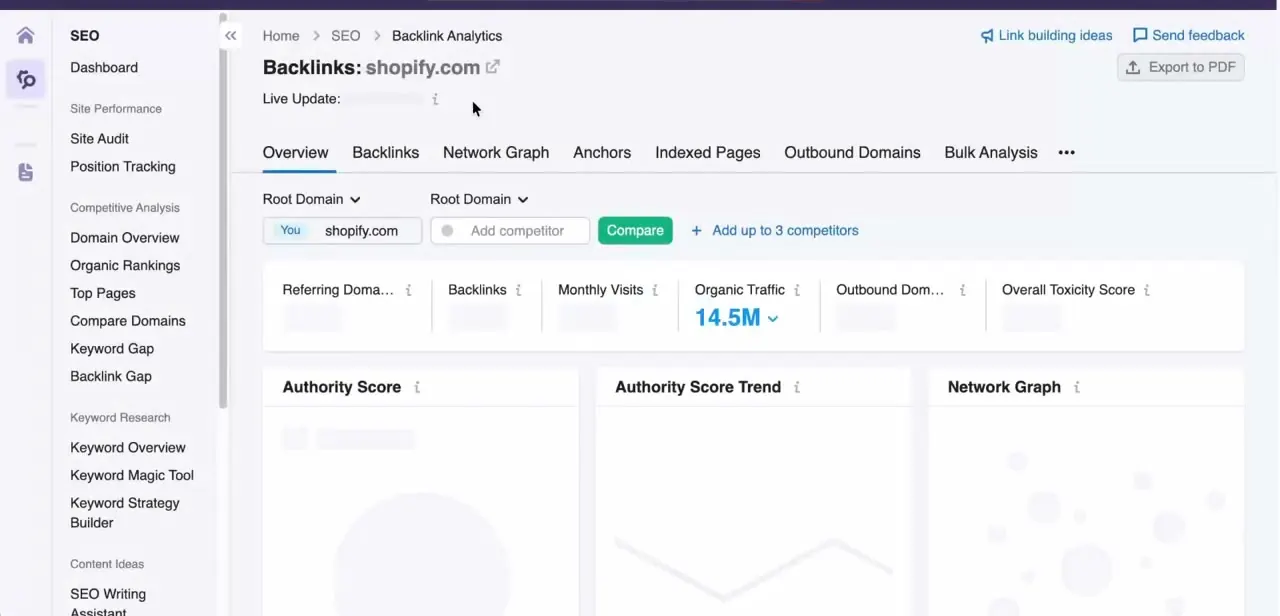The width and height of the screenshot is (1280, 616).
Task: Click the Live Update info icon
Action: 435,99
